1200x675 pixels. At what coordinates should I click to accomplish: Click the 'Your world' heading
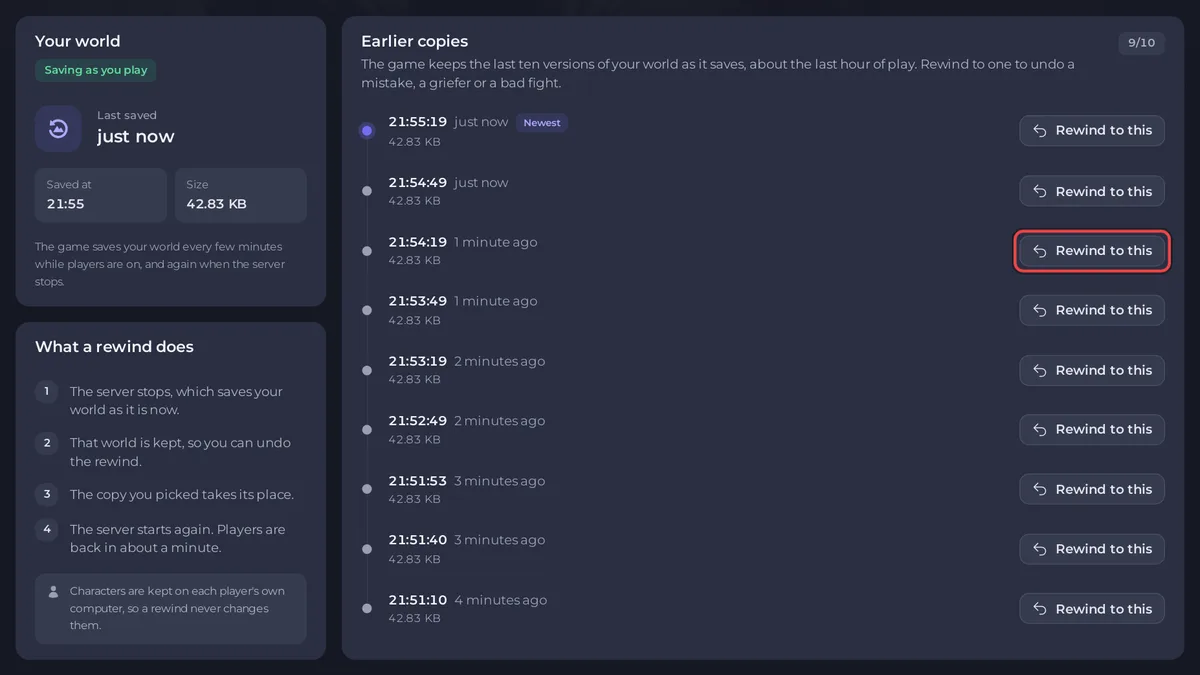coord(77,41)
